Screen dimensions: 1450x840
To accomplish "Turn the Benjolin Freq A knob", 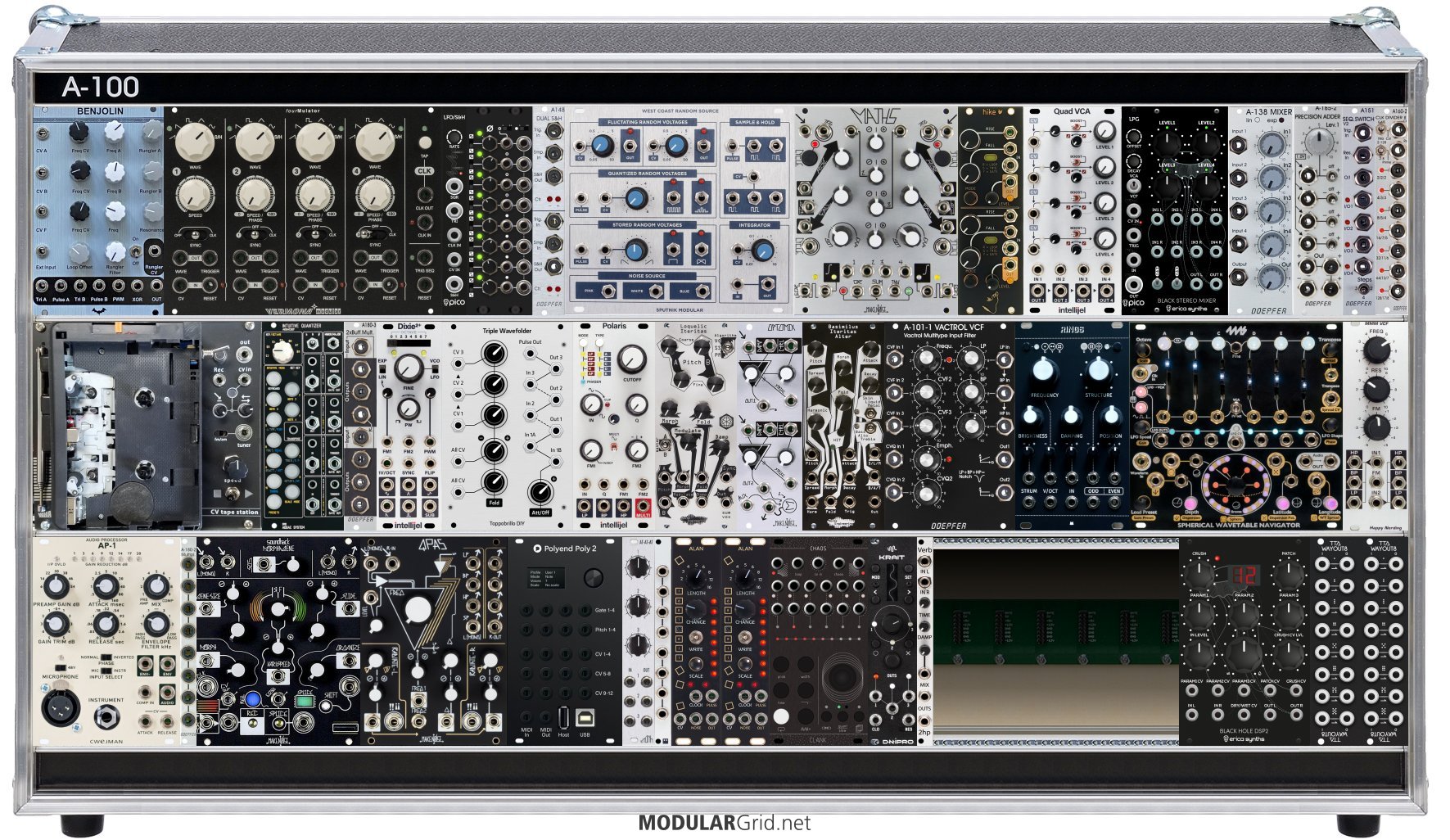I will [x=114, y=132].
